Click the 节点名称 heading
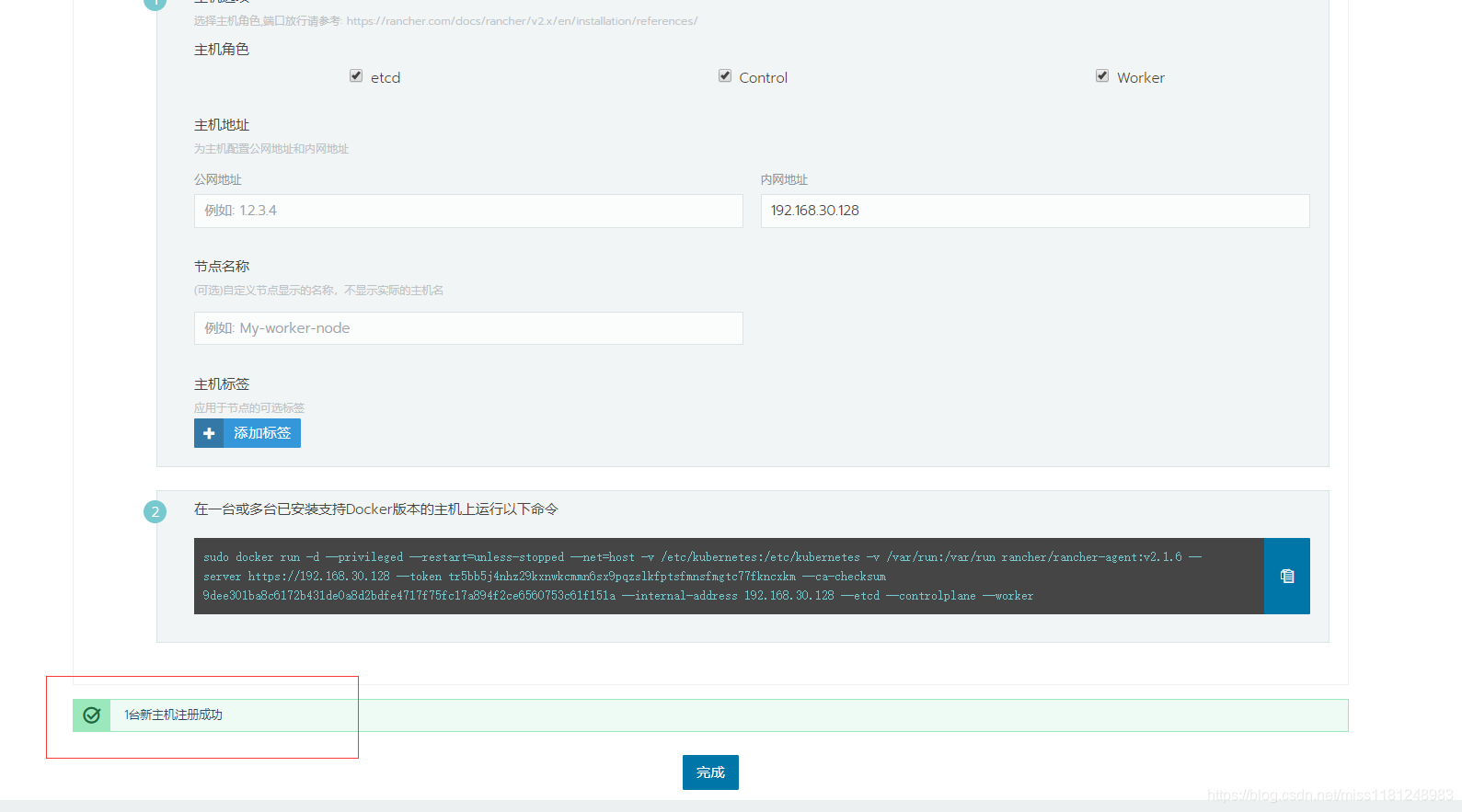The height and width of the screenshot is (812, 1462). point(222,267)
